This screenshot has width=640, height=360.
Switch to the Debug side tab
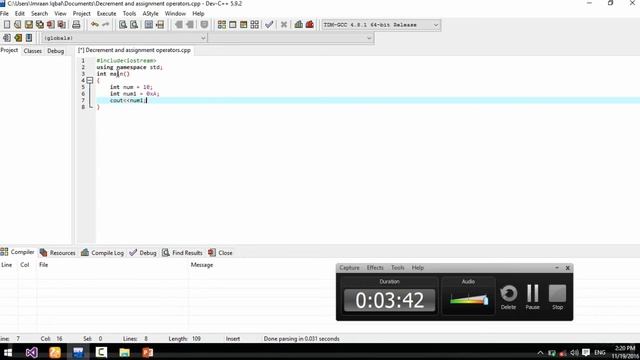point(56,51)
